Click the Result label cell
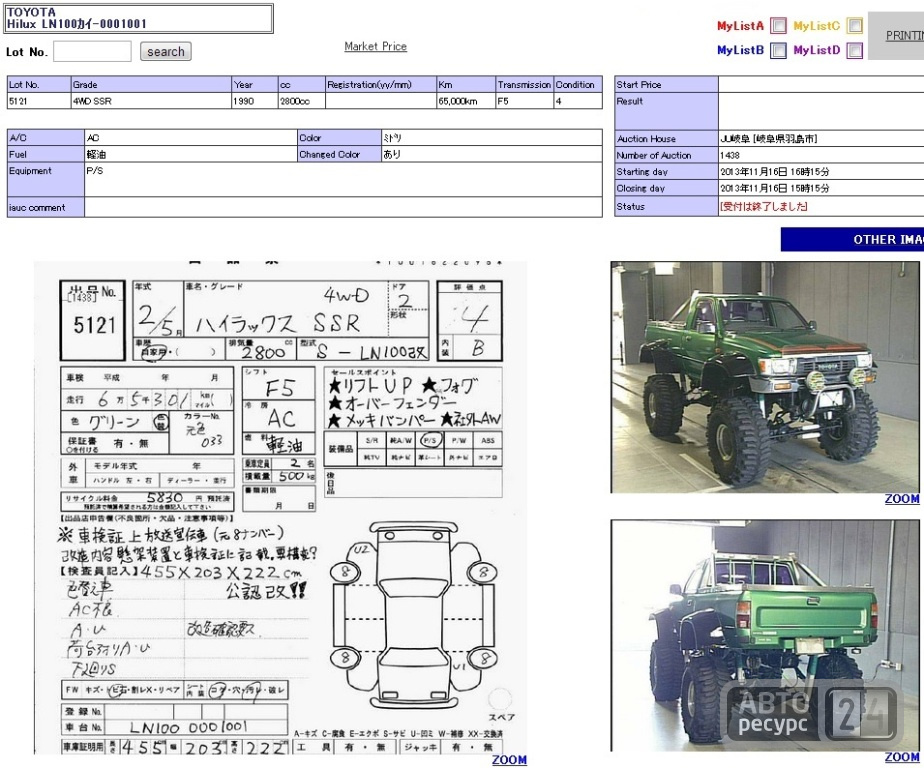This screenshot has height=768, width=924. pyautogui.click(x=666, y=111)
